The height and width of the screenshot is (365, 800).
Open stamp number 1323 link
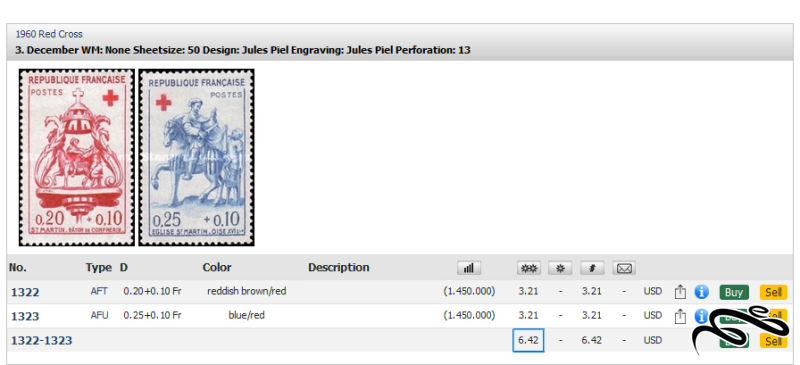[25, 316]
